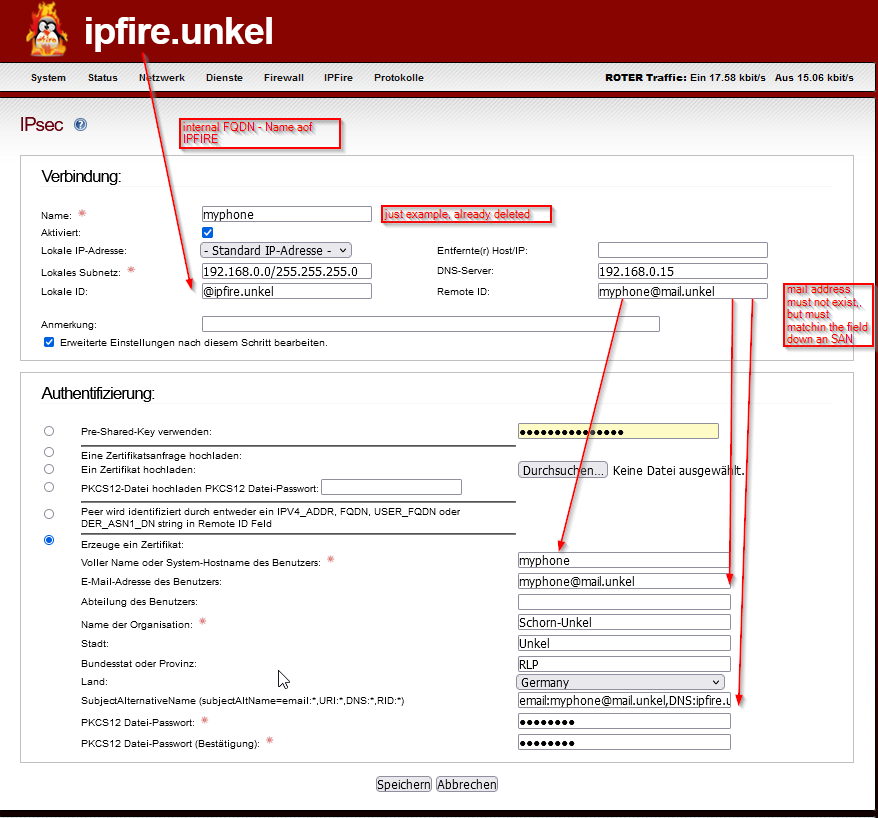Open the Dienste menu
Screen dimensions: 878x818
tap(224, 78)
